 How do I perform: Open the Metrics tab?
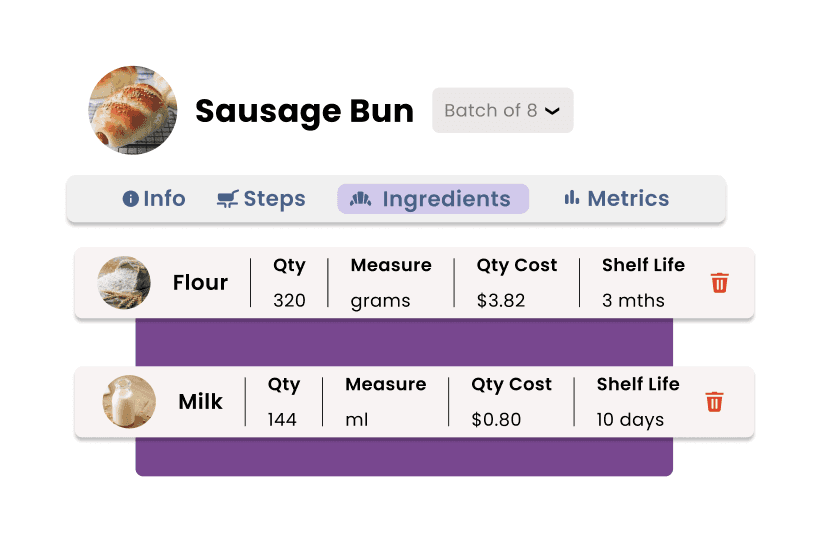click(x=617, y=199)
